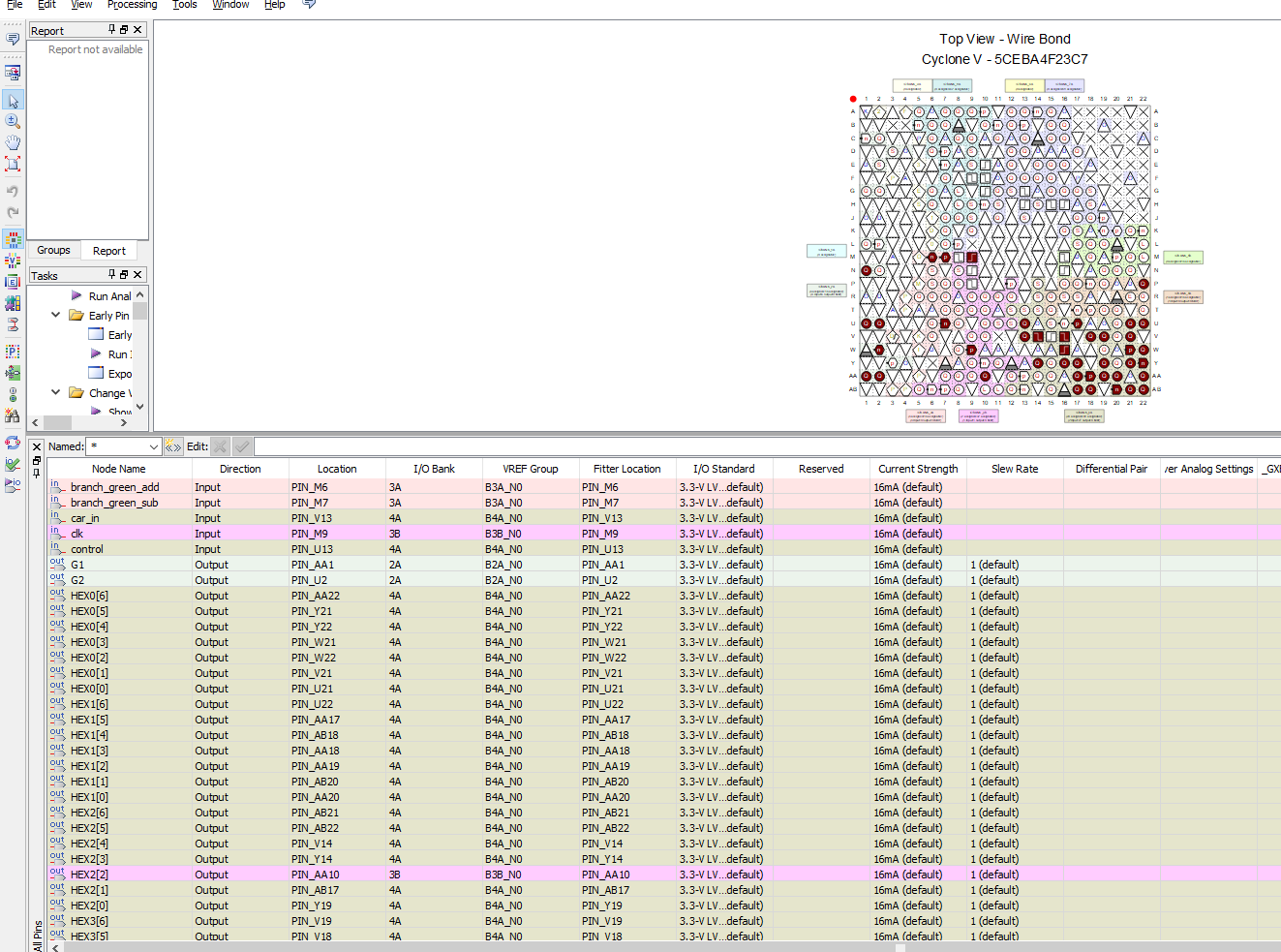
Task: Click Slew Rate column header
Action: (1015, 469)
